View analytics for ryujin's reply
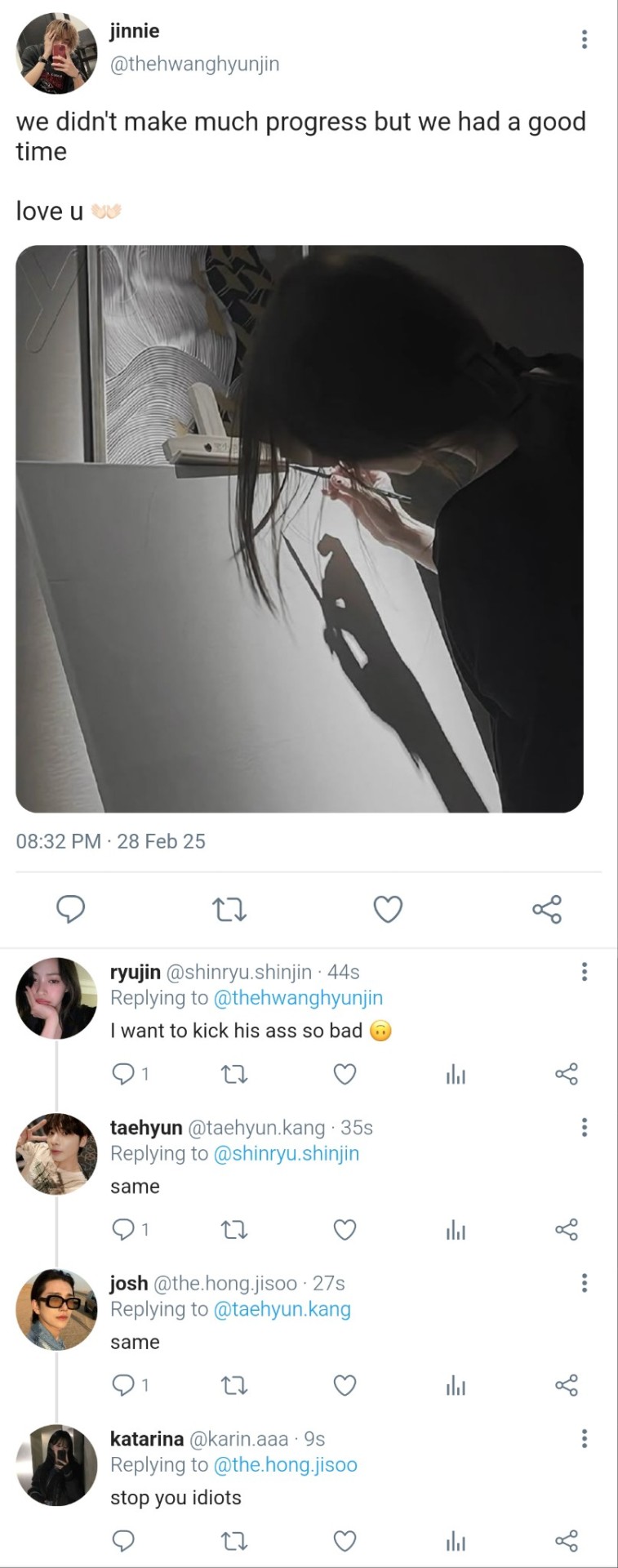 [x=456, y=1074]
